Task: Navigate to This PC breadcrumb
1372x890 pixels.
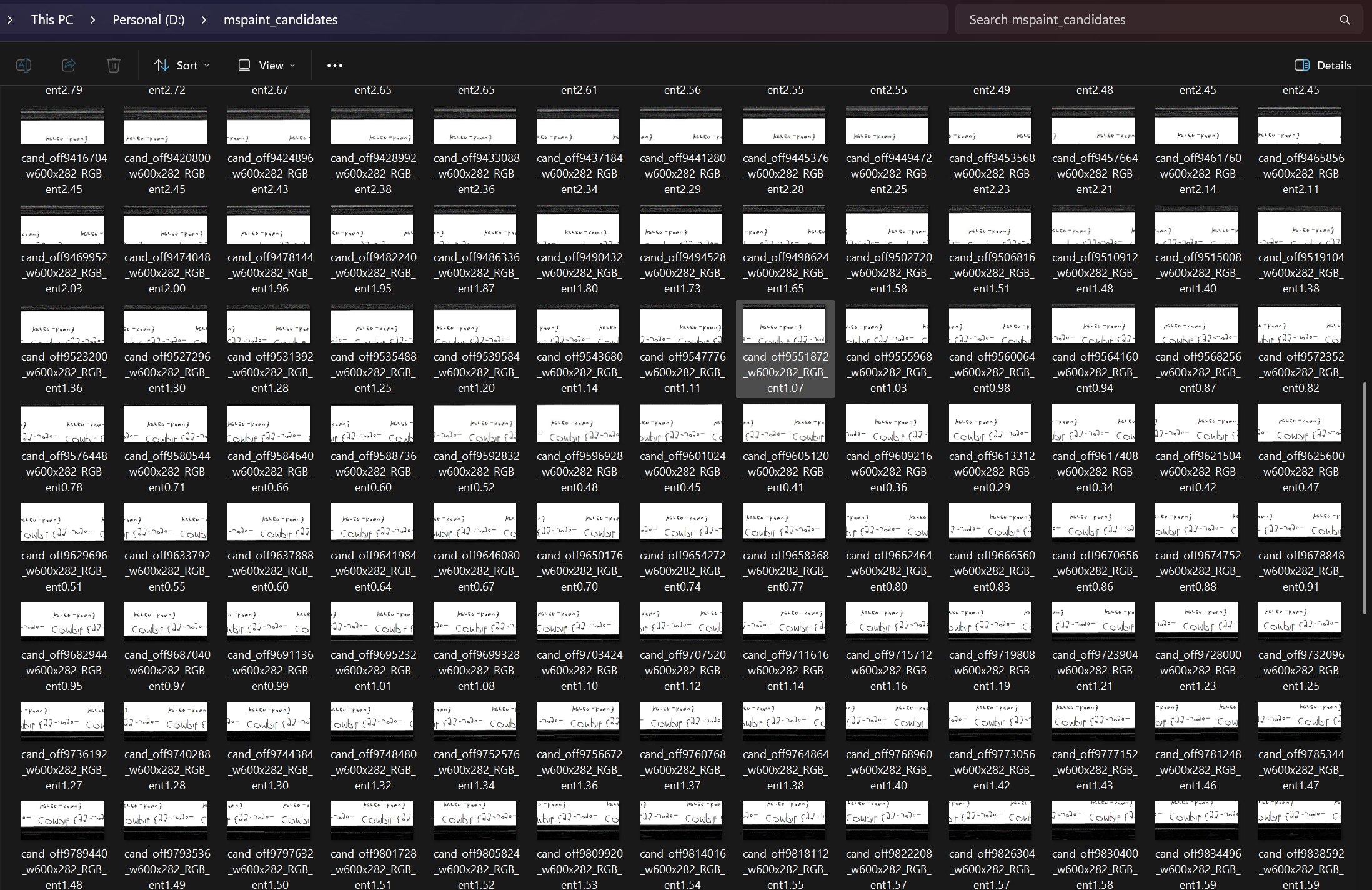Action: [x=52, y=20]
